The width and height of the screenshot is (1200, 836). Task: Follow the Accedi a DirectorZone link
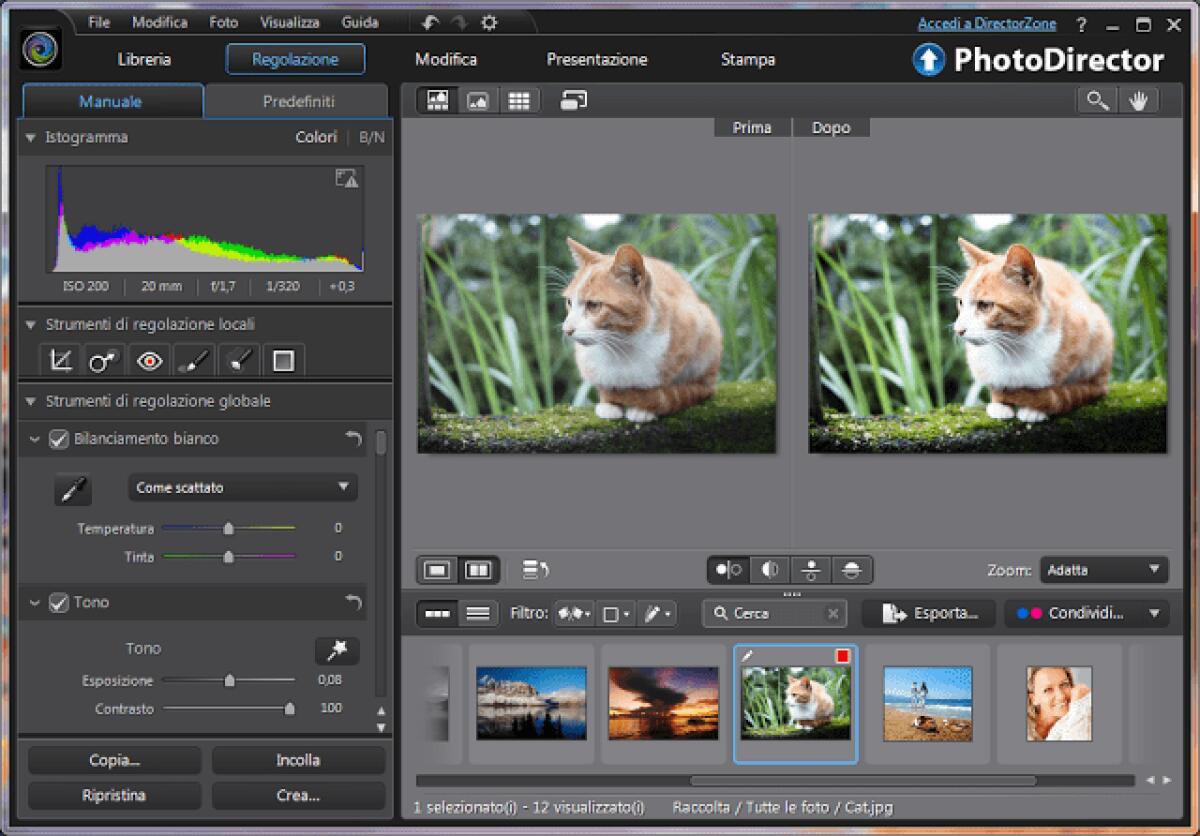985,22
